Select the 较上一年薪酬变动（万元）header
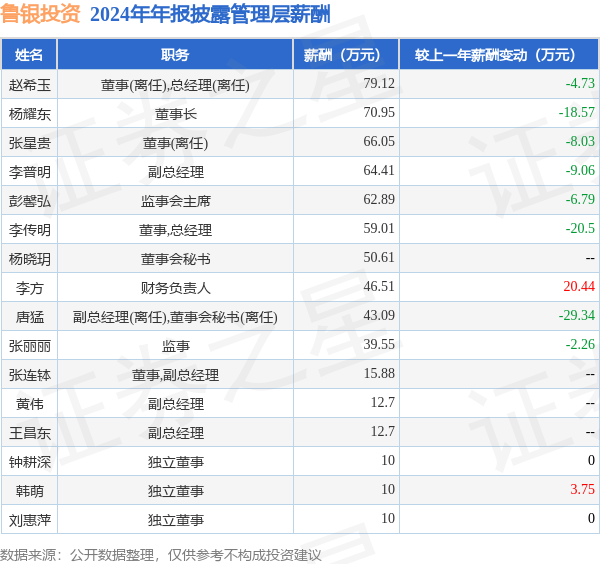Viewport: 600px width, 564px height. coord(499,55)
